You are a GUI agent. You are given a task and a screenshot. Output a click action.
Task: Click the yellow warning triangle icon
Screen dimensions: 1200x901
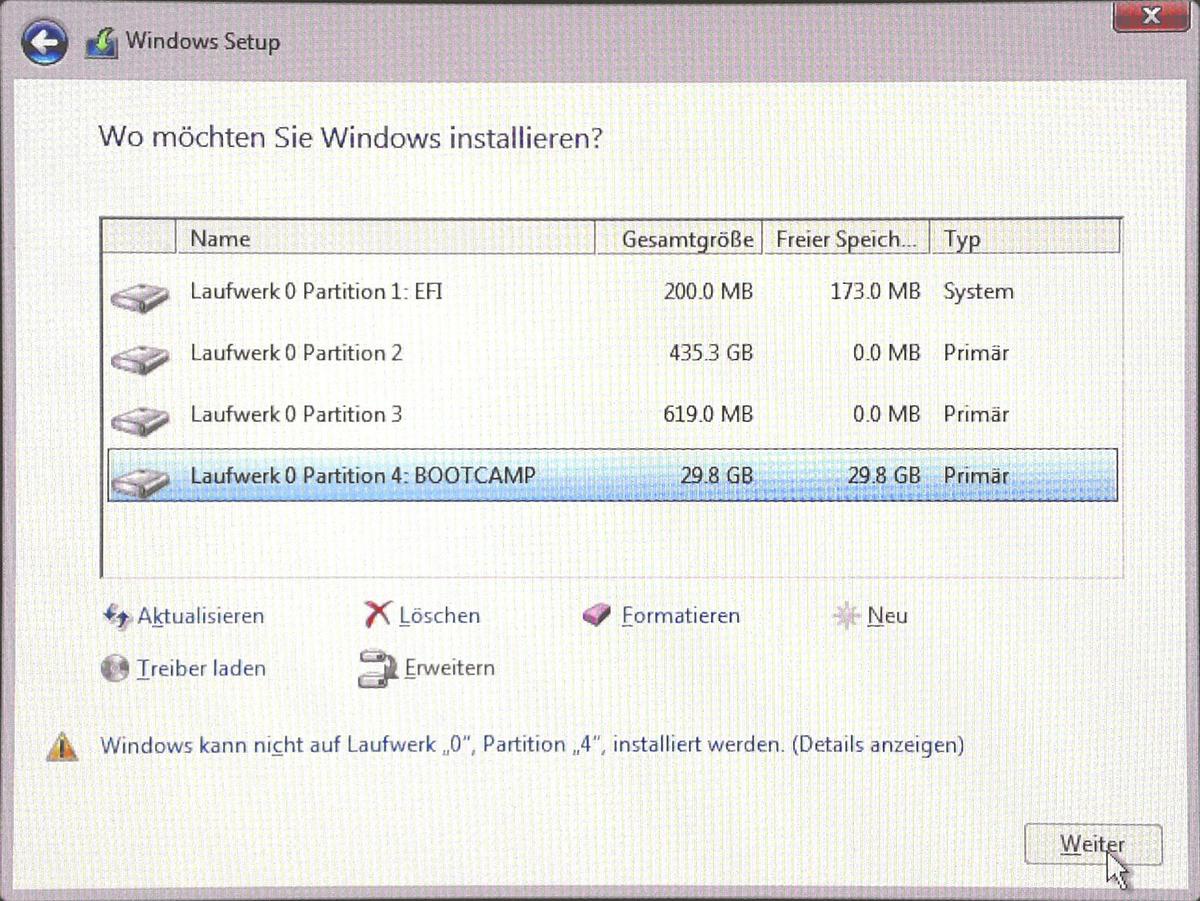click(62, 746)
